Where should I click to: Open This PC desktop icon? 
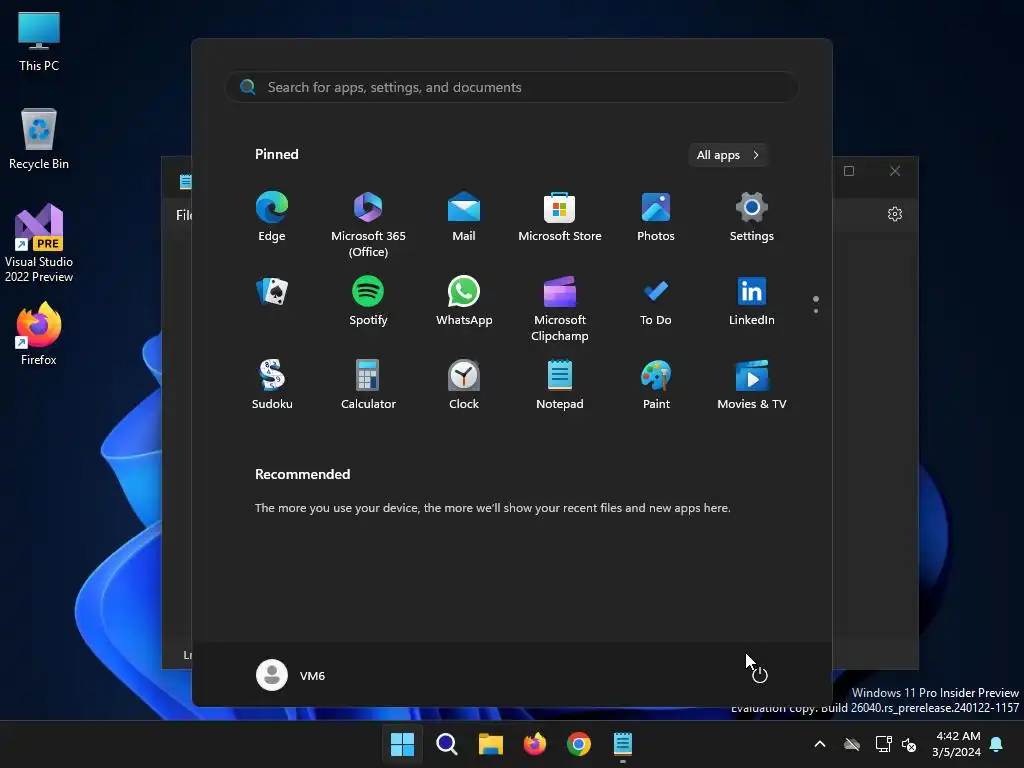[x=39, y=42]
